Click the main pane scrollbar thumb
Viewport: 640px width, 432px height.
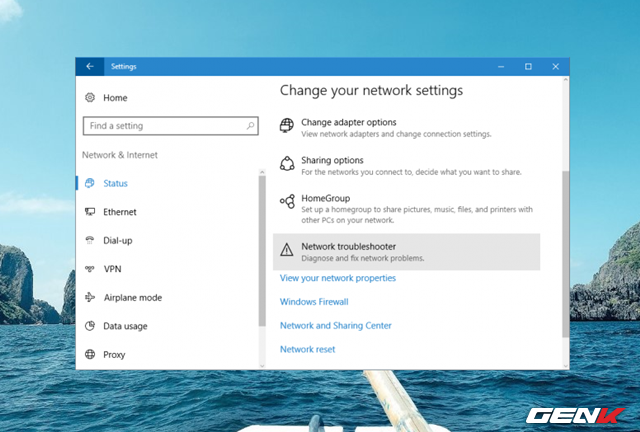pos(565,254)
